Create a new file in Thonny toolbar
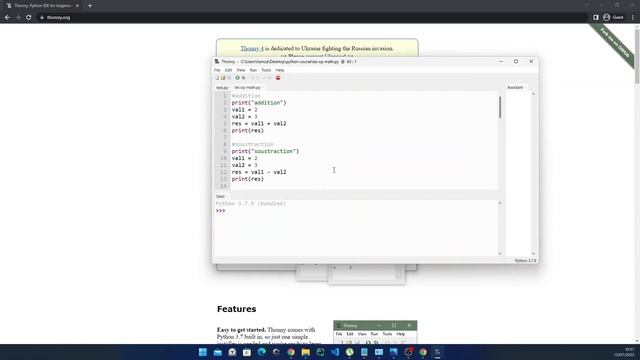The width and height of the screenshot is (640, 360). coord(217,78)
